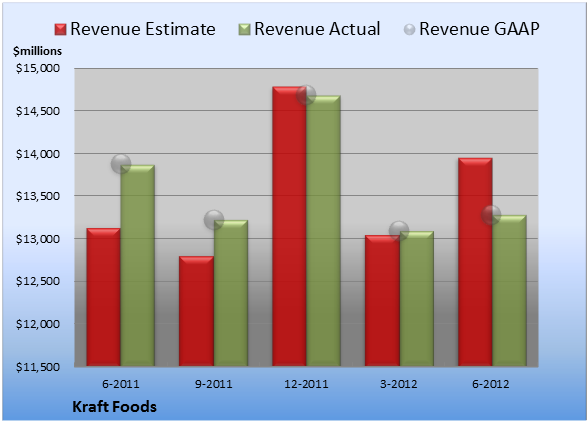Select the green actual bar for 12-2011
Image resolution: width=588 pixels, height=422 pixels.
click(x=324, y=231)
